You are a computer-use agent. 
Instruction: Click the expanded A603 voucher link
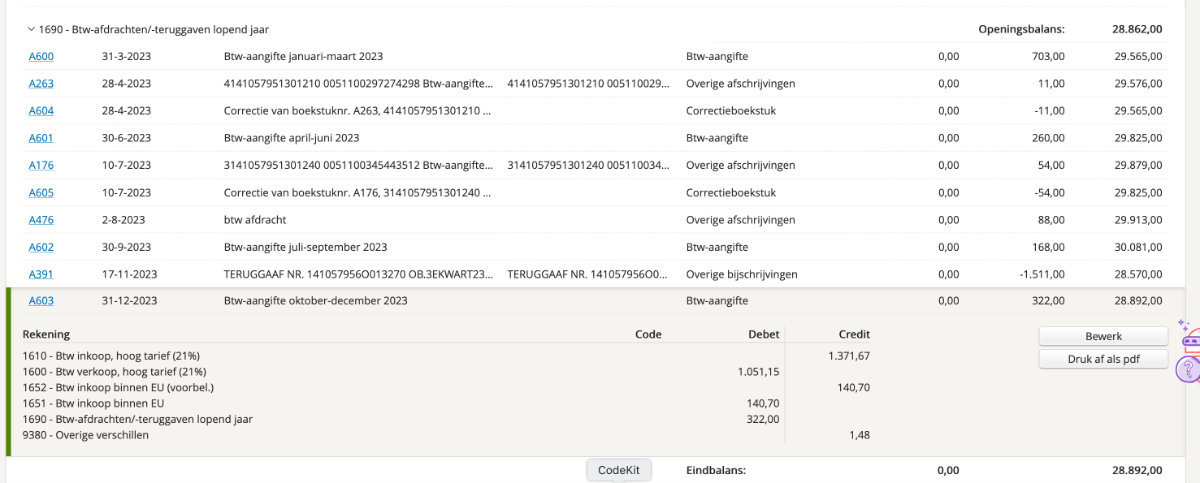click(41, 300)
